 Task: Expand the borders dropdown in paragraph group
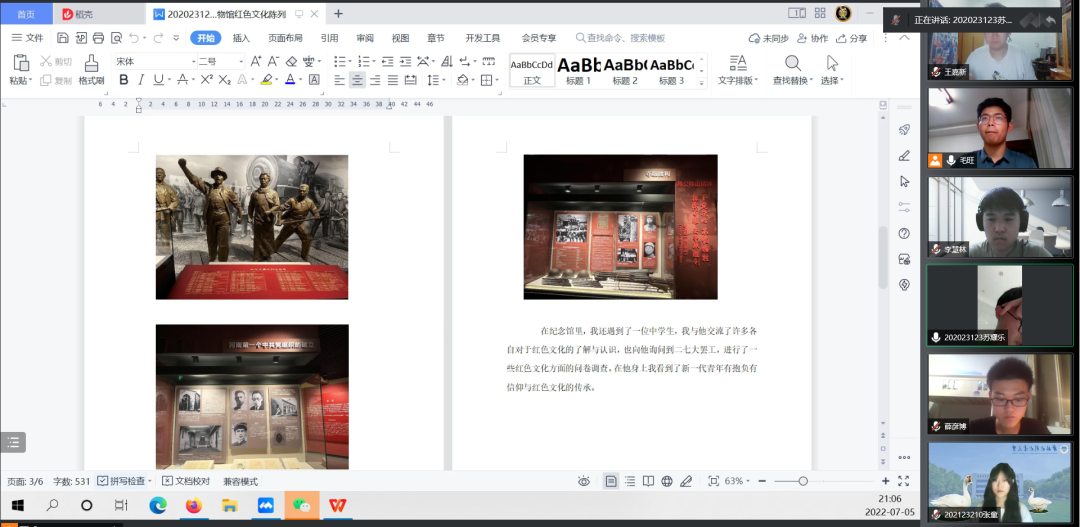pos(497,81)
